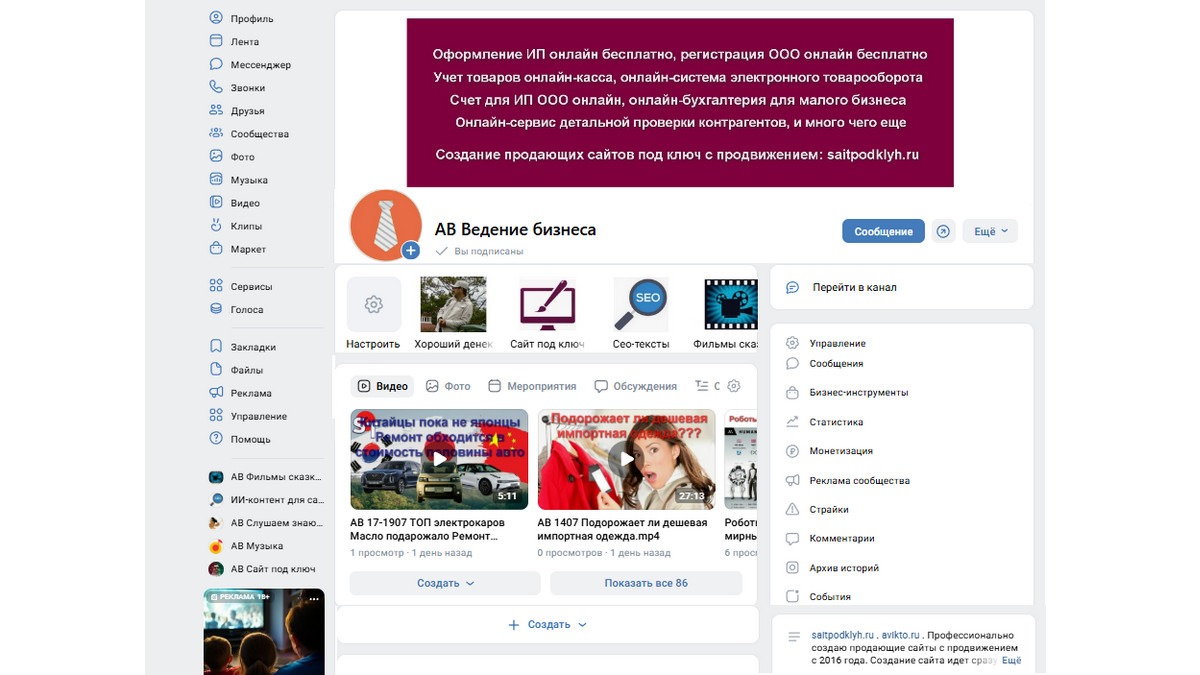This screenshot has height=675, width=1200.
Task: Open the Создать dropdown under the videos
Action: (445, 583)
